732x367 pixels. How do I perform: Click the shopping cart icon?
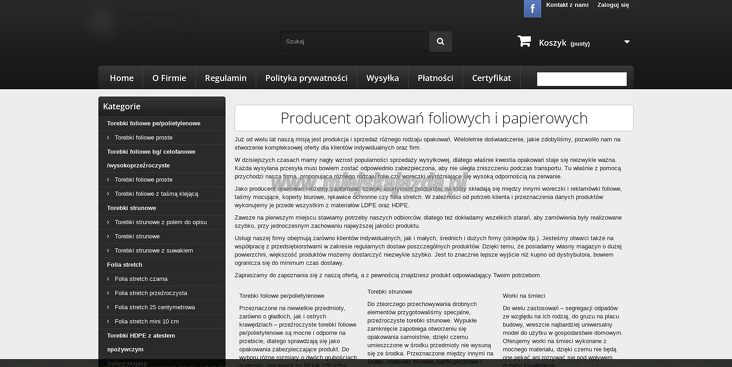pos(524,42)
